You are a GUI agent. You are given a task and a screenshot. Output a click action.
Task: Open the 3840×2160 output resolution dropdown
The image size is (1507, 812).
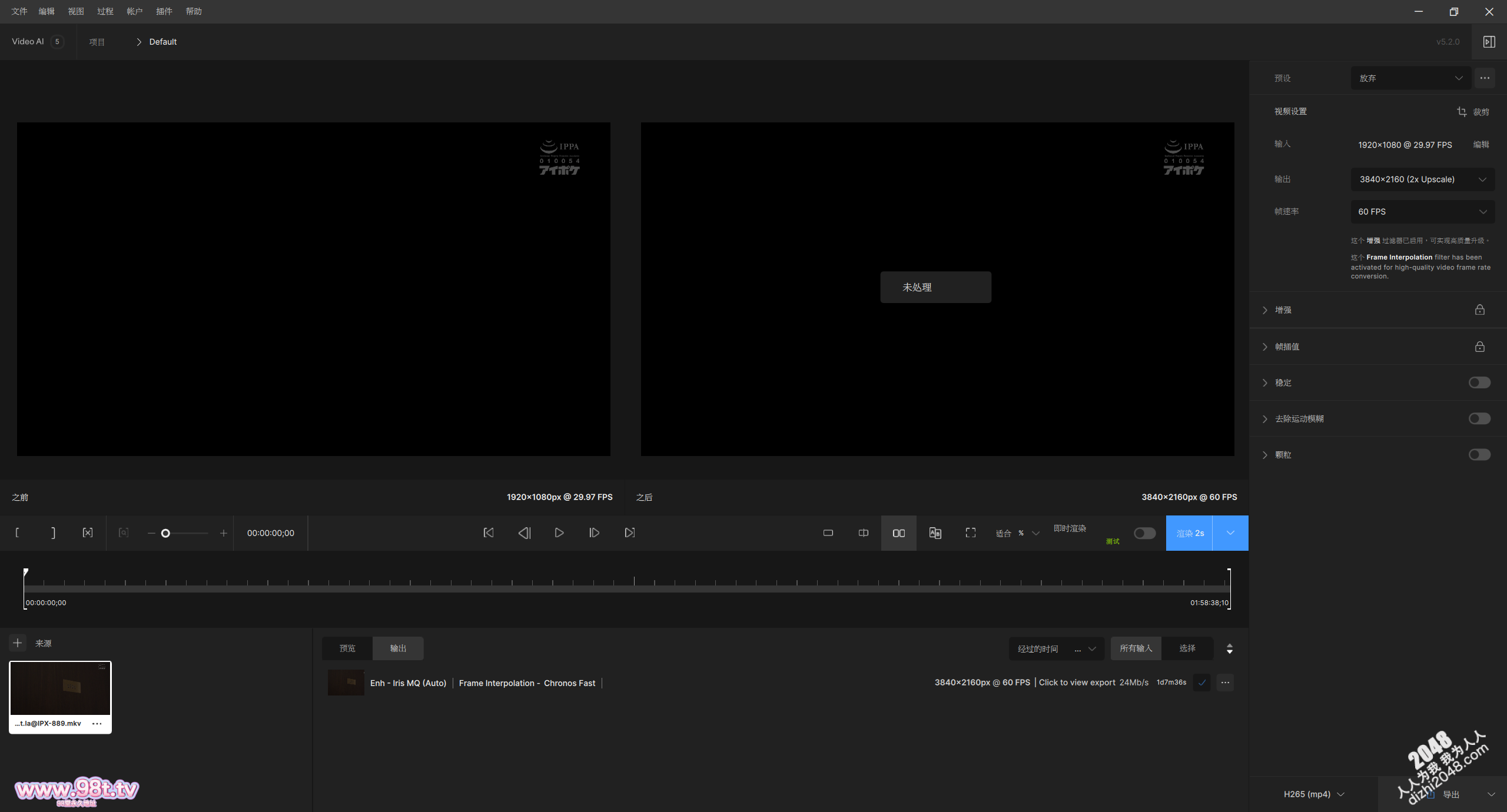(1422, 179)
